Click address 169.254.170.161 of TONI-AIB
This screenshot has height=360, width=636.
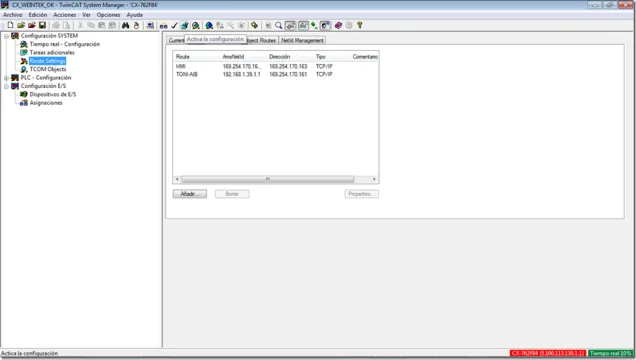click(x=288, y=74)
